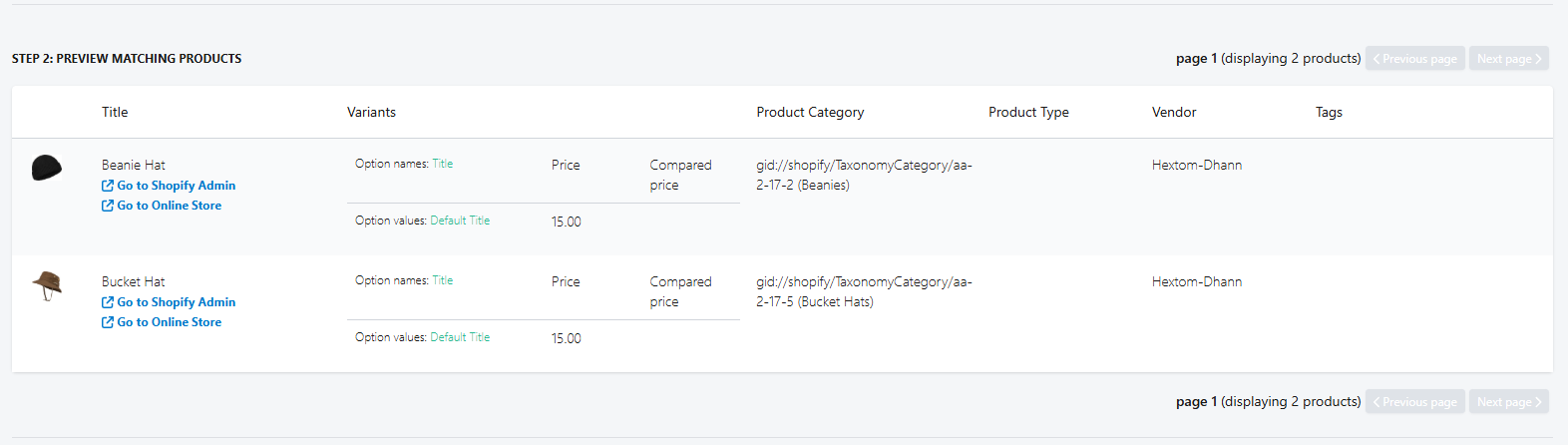
Task: Open Beanie Hat's Go to Shopify Admin link
Action: click(176, 186)
